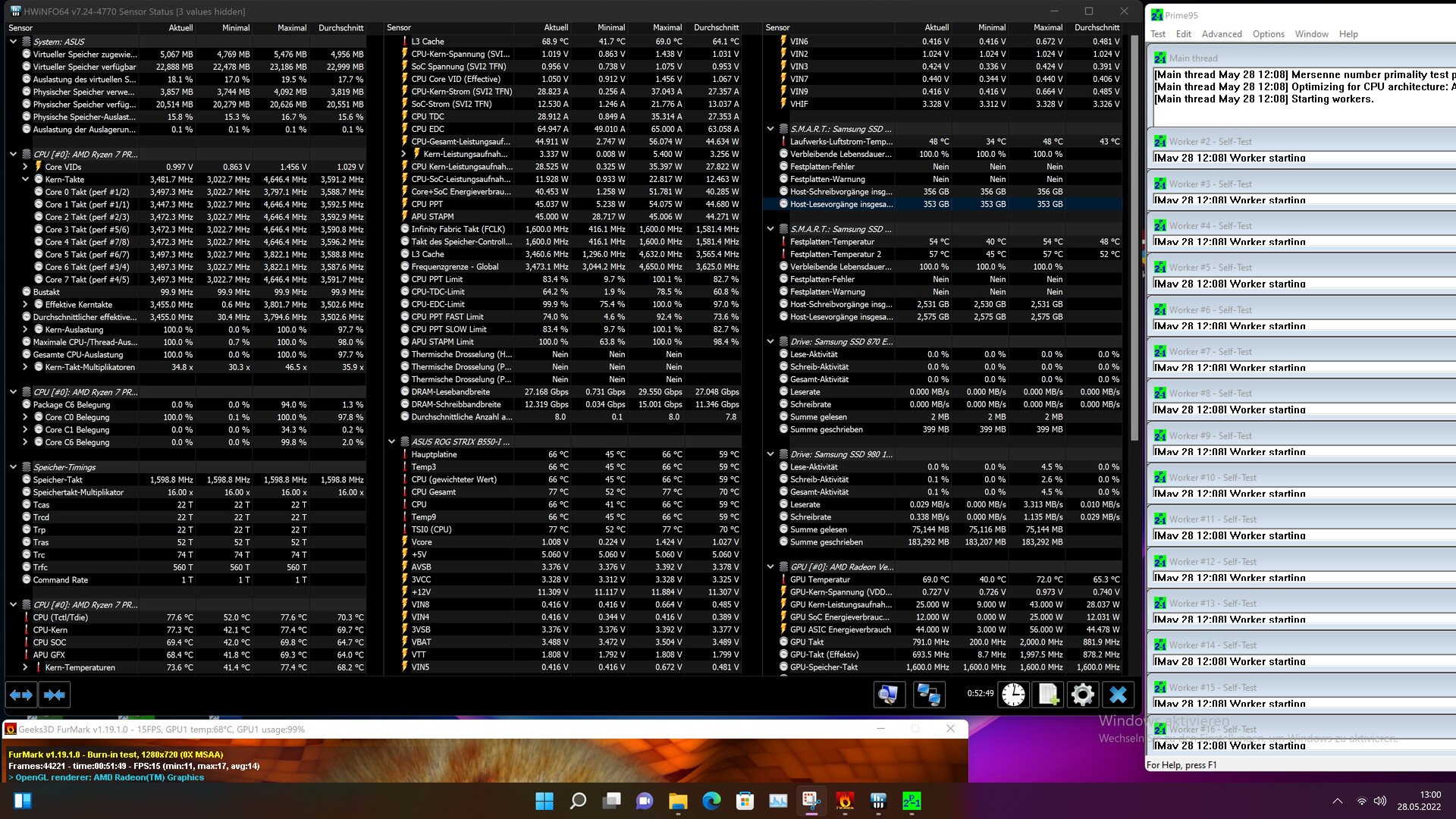Switch to Prime95 on taskbar
1456x819 pixels.
click(912, 801)
